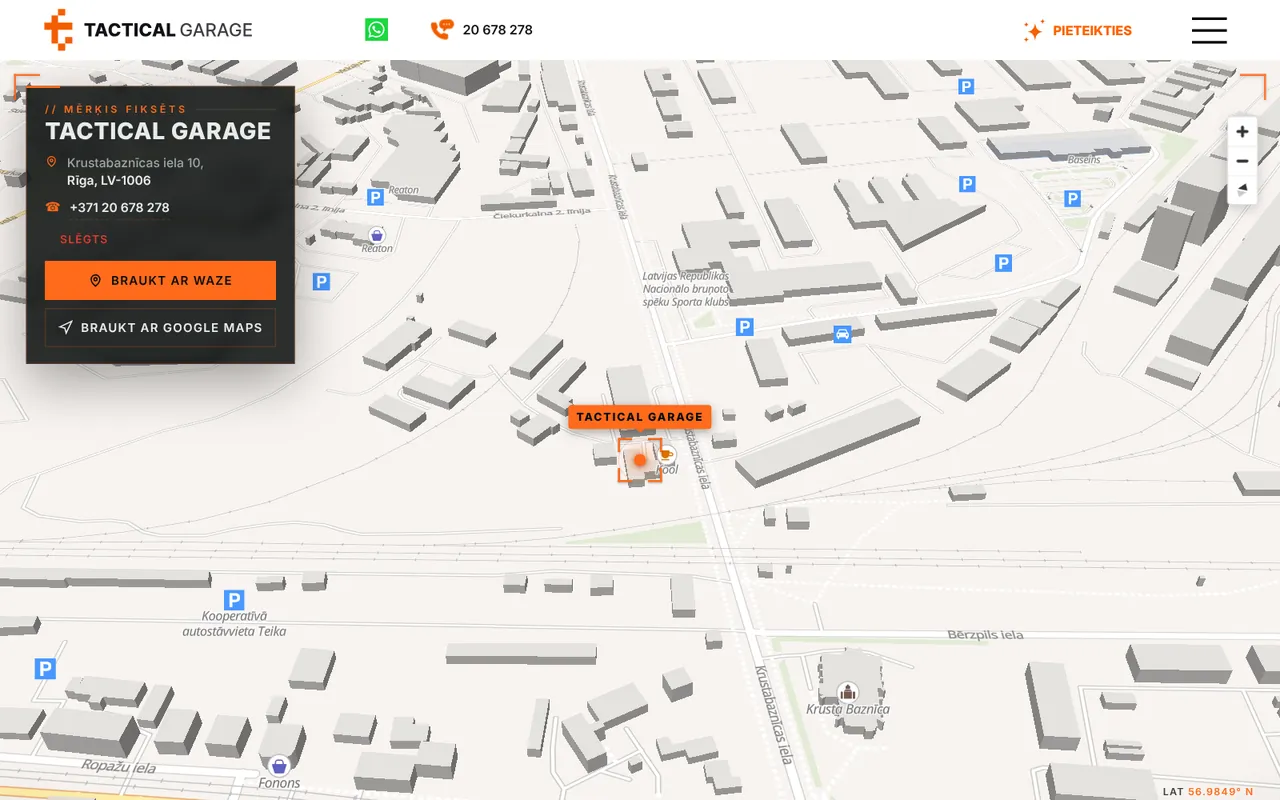The image size is (1280, 800).
Task: Open WhatsApp chat icon in header
Action: [376, 30]
